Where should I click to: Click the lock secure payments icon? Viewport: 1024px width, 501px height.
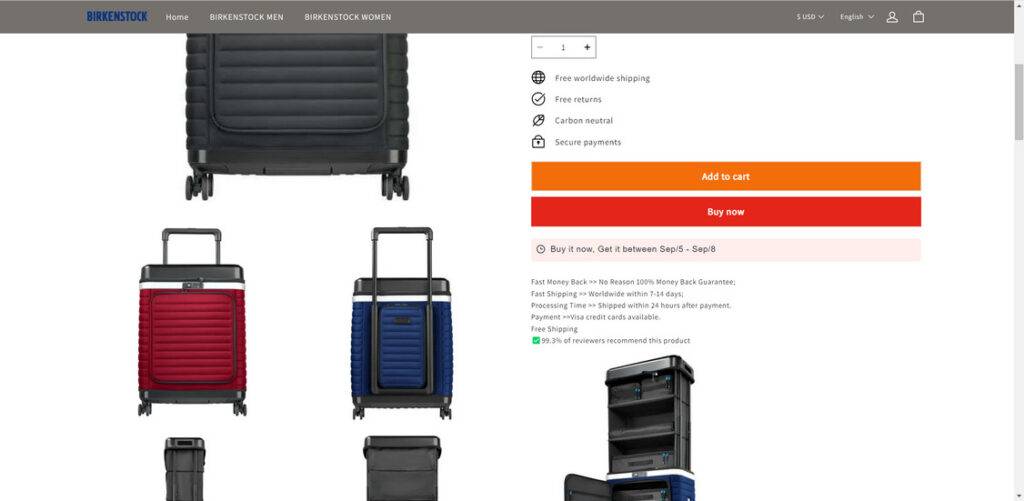[x=538, y=142]
